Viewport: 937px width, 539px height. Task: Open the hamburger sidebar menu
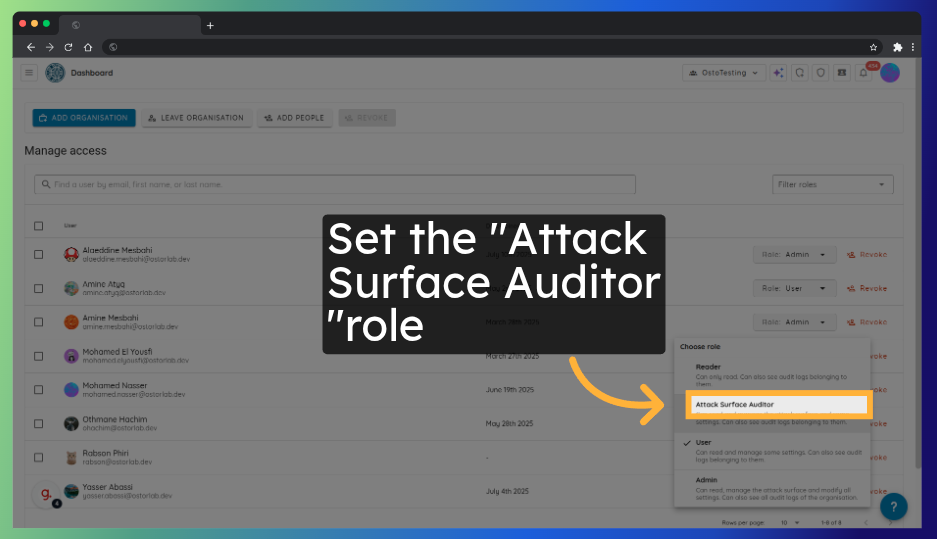click(29, 73)
